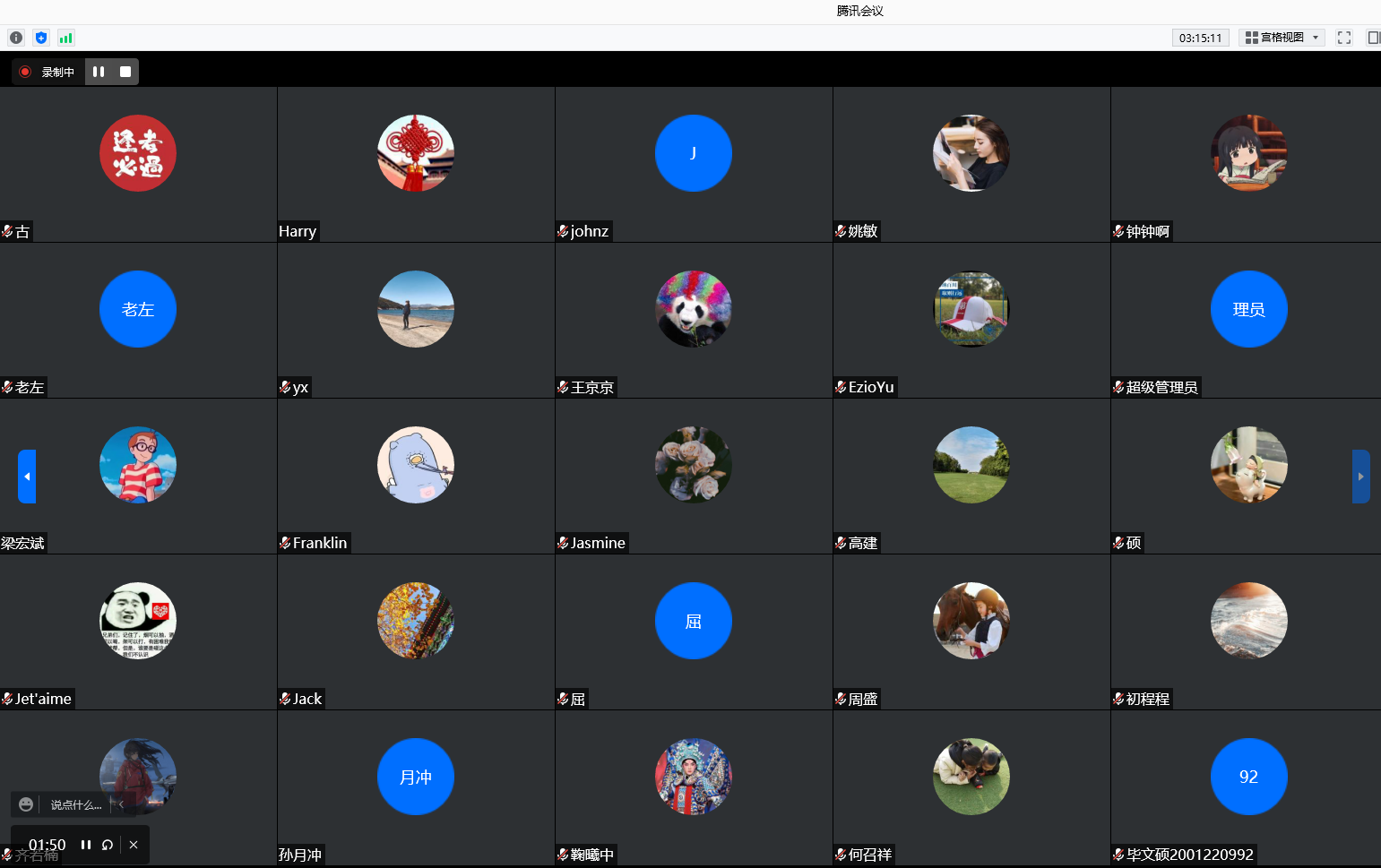Go to previous page of participants

[x=27, y=477]
